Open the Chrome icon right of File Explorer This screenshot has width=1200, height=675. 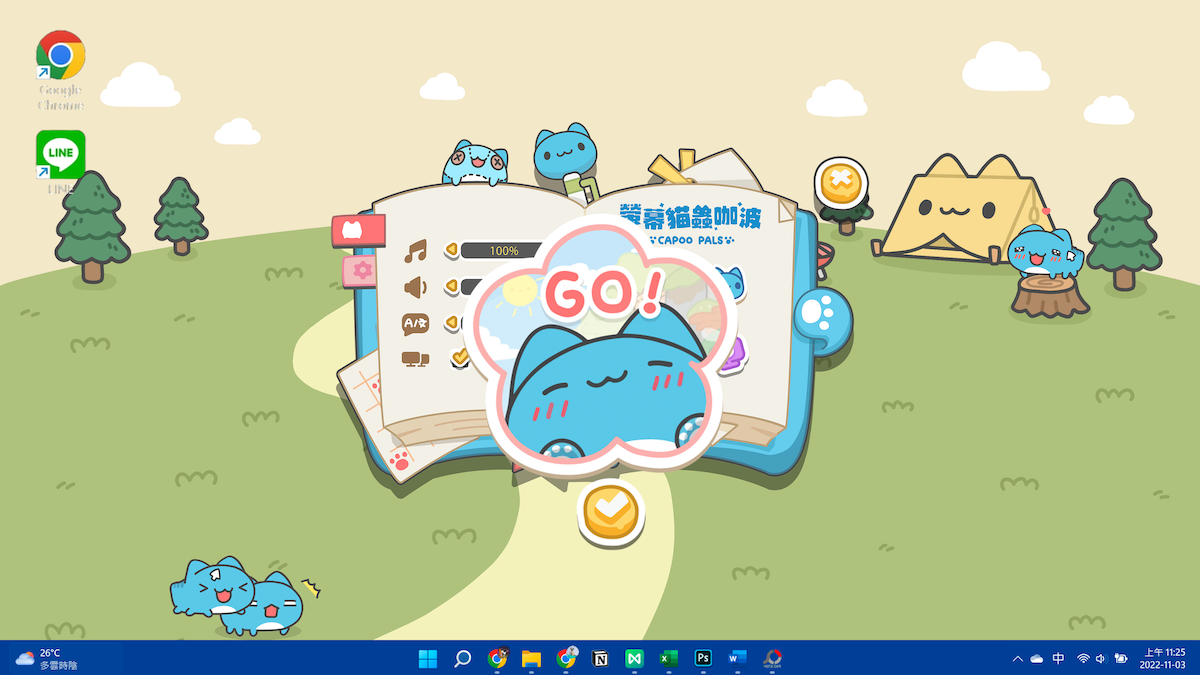coord(566,658)
